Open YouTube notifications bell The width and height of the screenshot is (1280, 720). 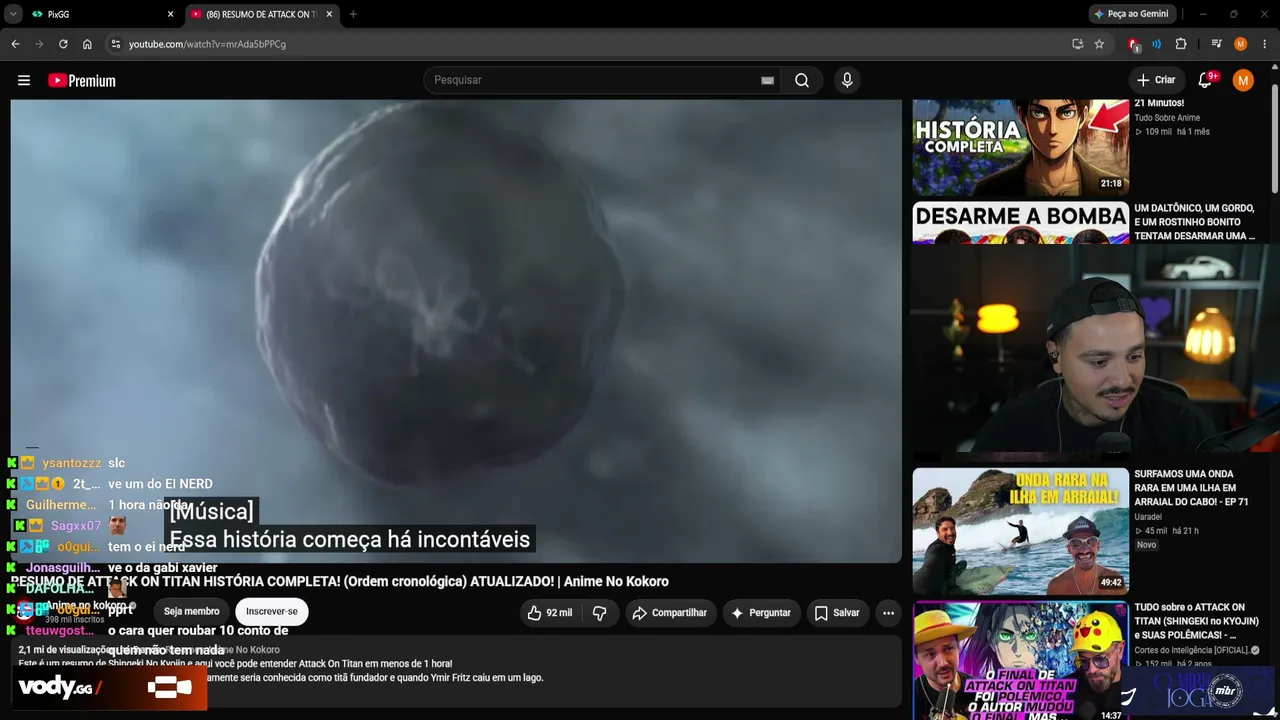(1205, 80)
